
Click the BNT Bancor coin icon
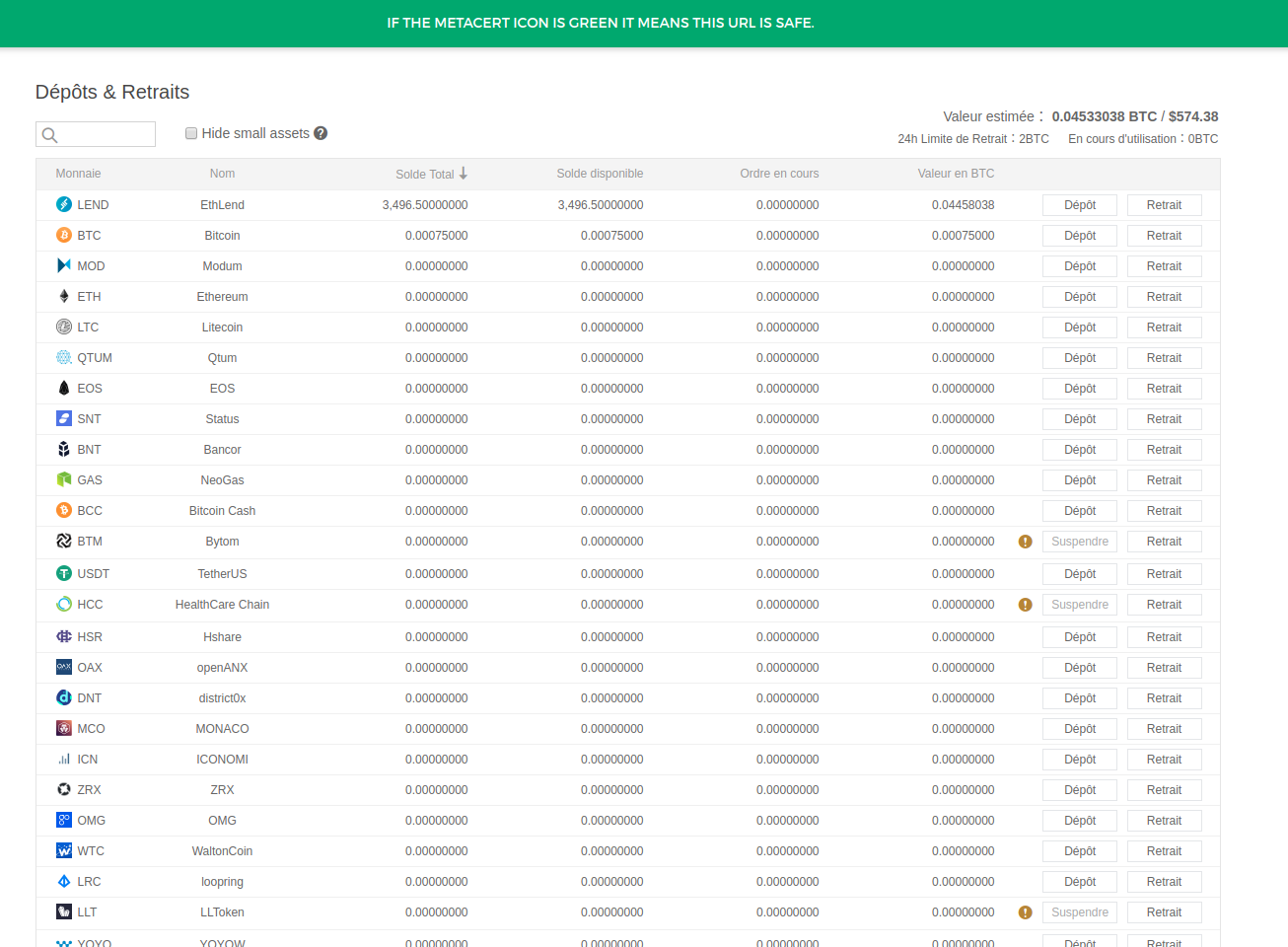64,449
